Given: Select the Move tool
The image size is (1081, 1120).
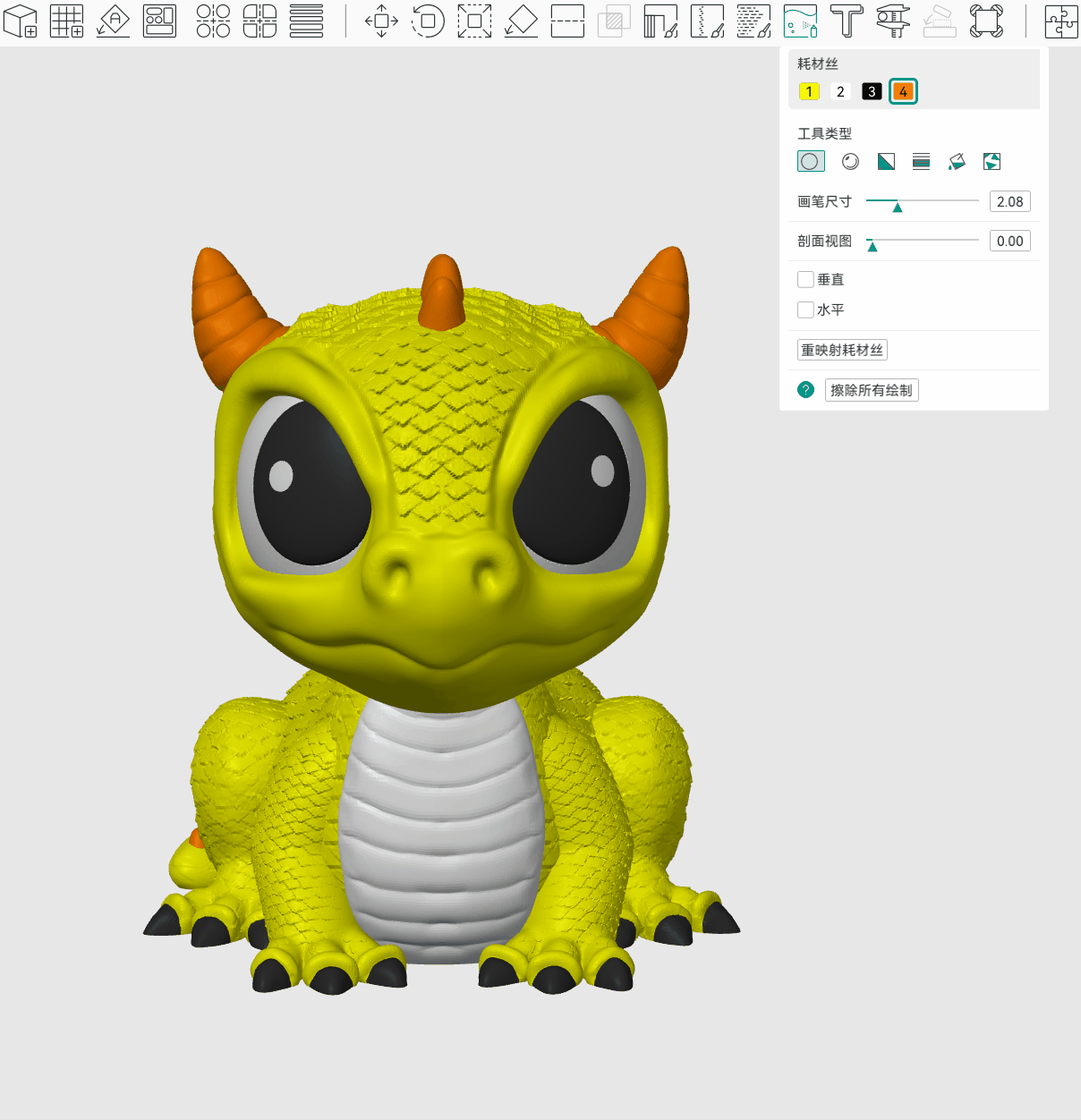Looking at the screenshot, I should click(x=381, y=21).
